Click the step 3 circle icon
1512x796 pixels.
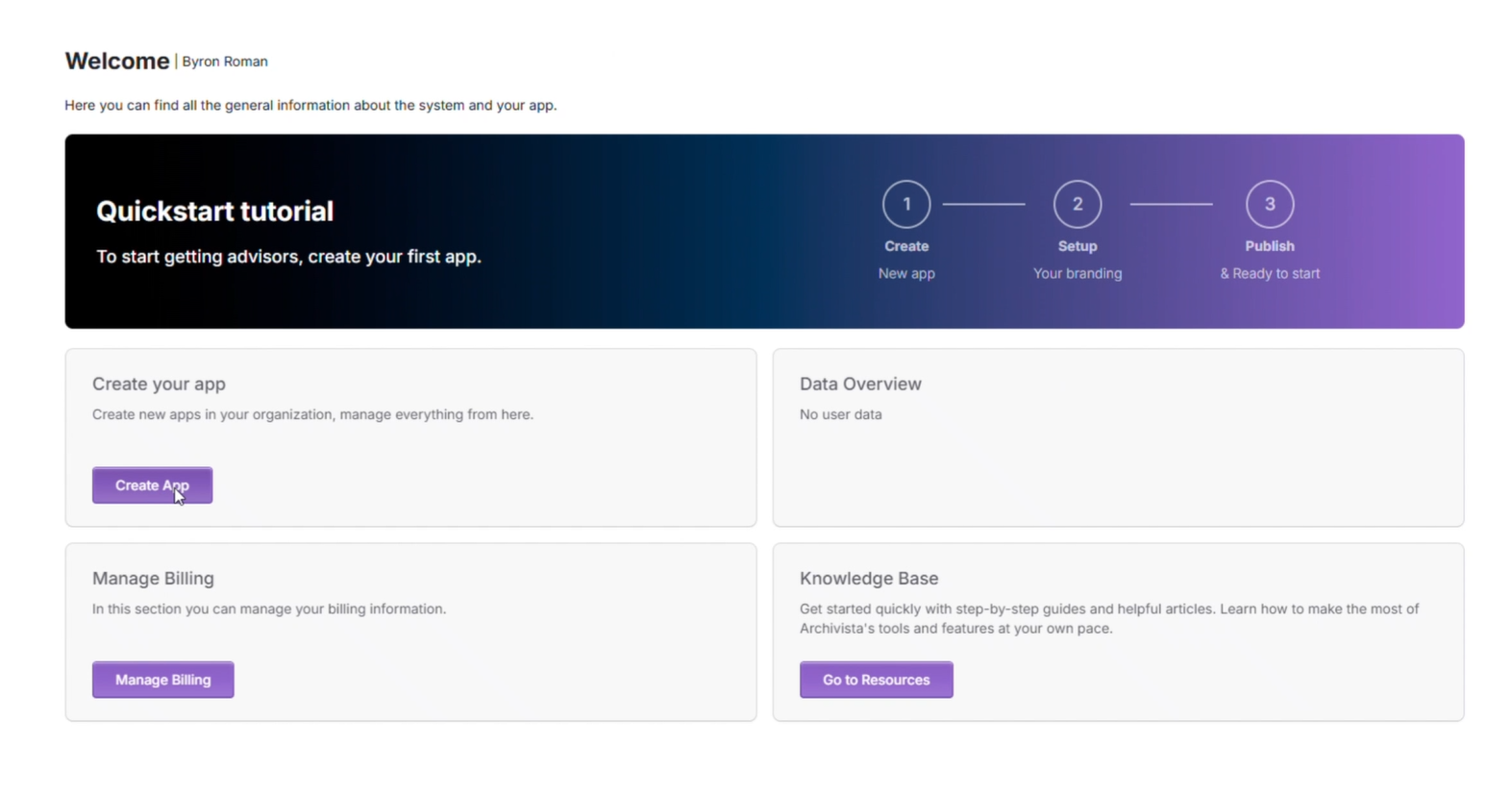coord(1269,204)
